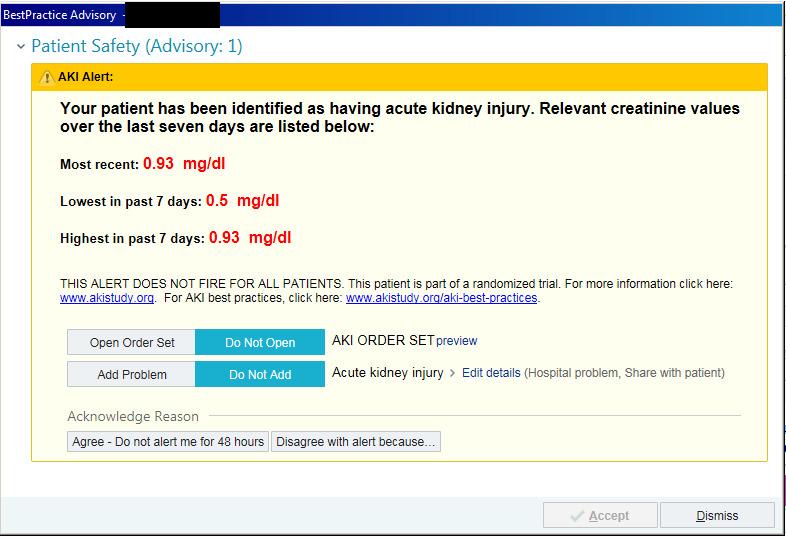
Task: Choose Do Not Open for order set
Action: (260, 342)
